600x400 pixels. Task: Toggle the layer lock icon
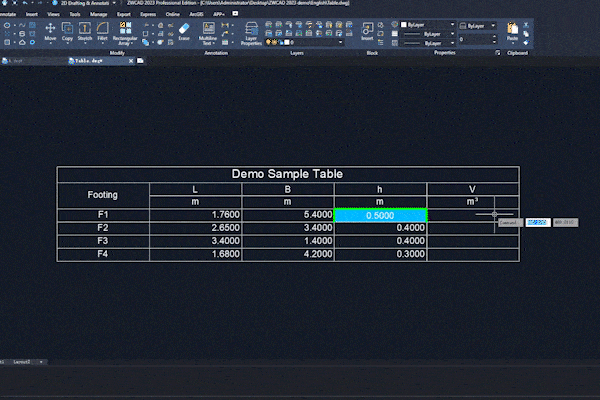pyautogui.click(x=280, y=42)
